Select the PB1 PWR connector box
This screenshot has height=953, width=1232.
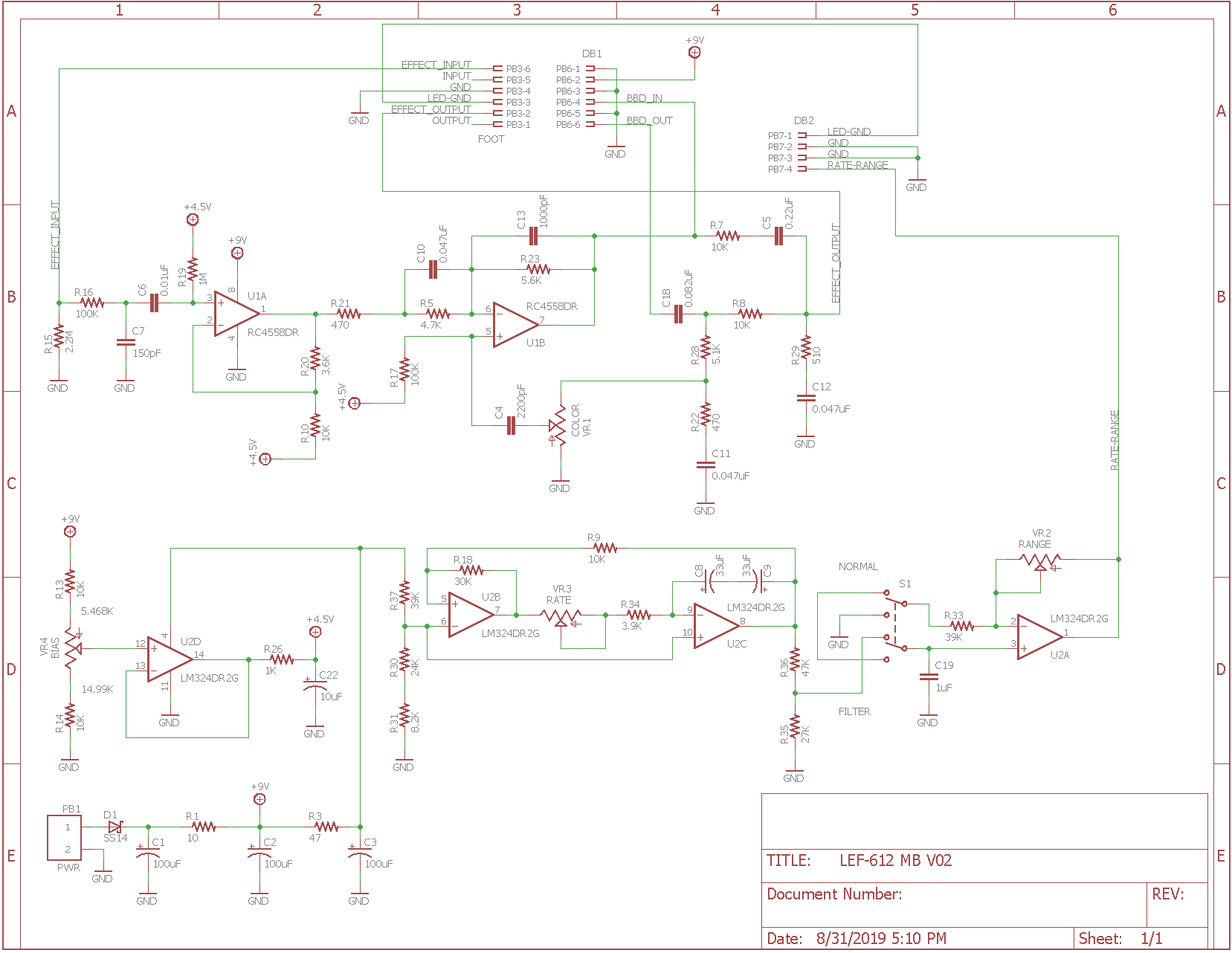coord(65,837)
